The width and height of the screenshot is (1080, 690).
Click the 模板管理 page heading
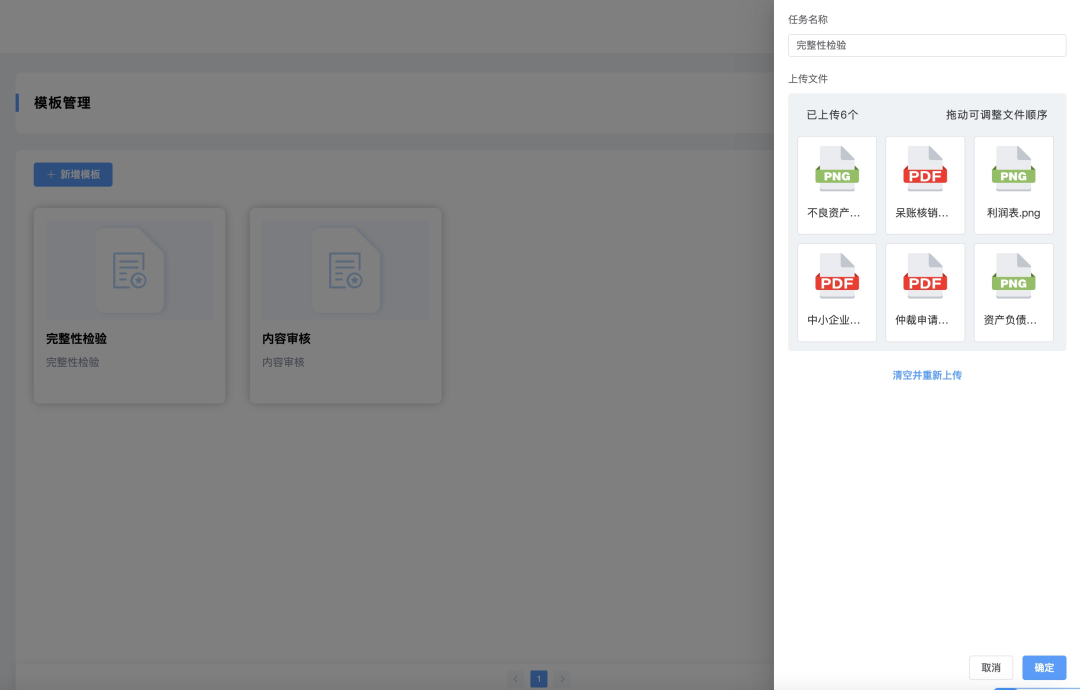[x=62, y=103]
